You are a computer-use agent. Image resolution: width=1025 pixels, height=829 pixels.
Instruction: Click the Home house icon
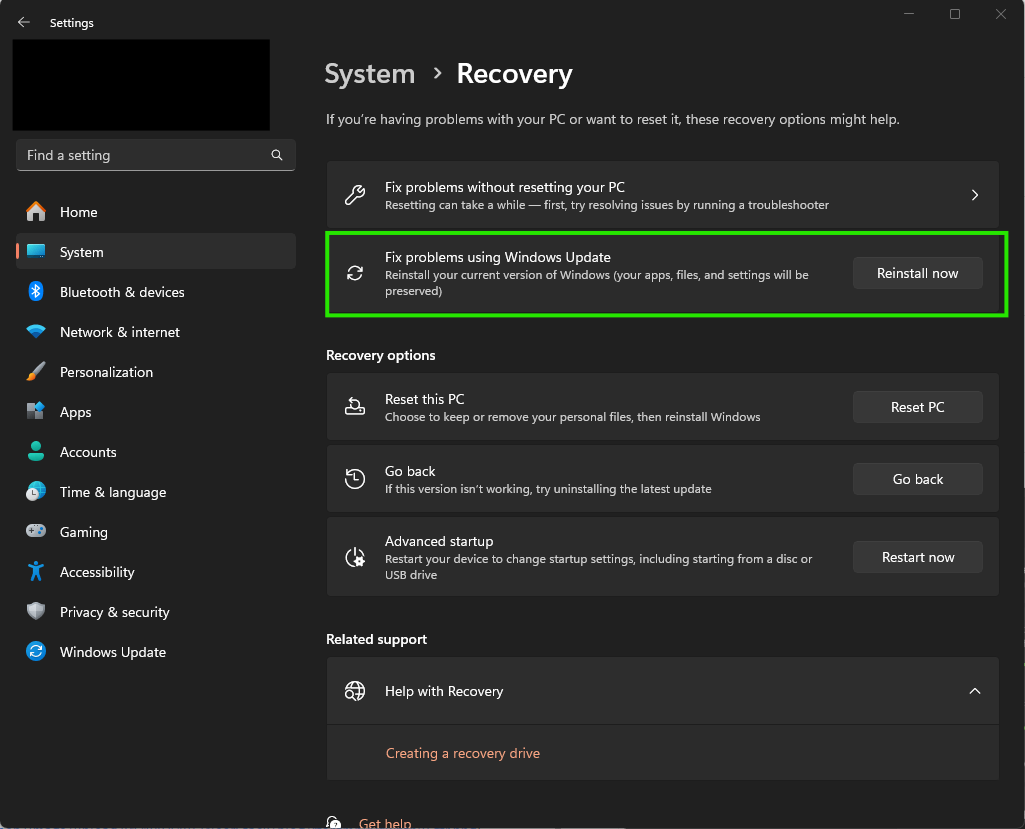pyautogui.click(x=36, y=212)
